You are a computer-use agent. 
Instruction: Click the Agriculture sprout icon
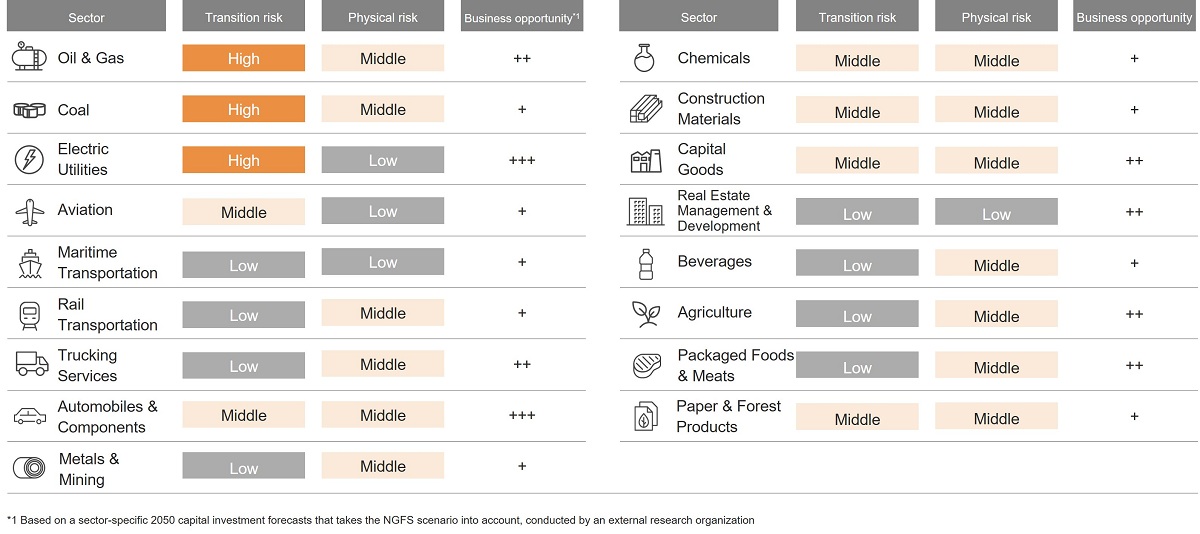[x=645, y=314]
